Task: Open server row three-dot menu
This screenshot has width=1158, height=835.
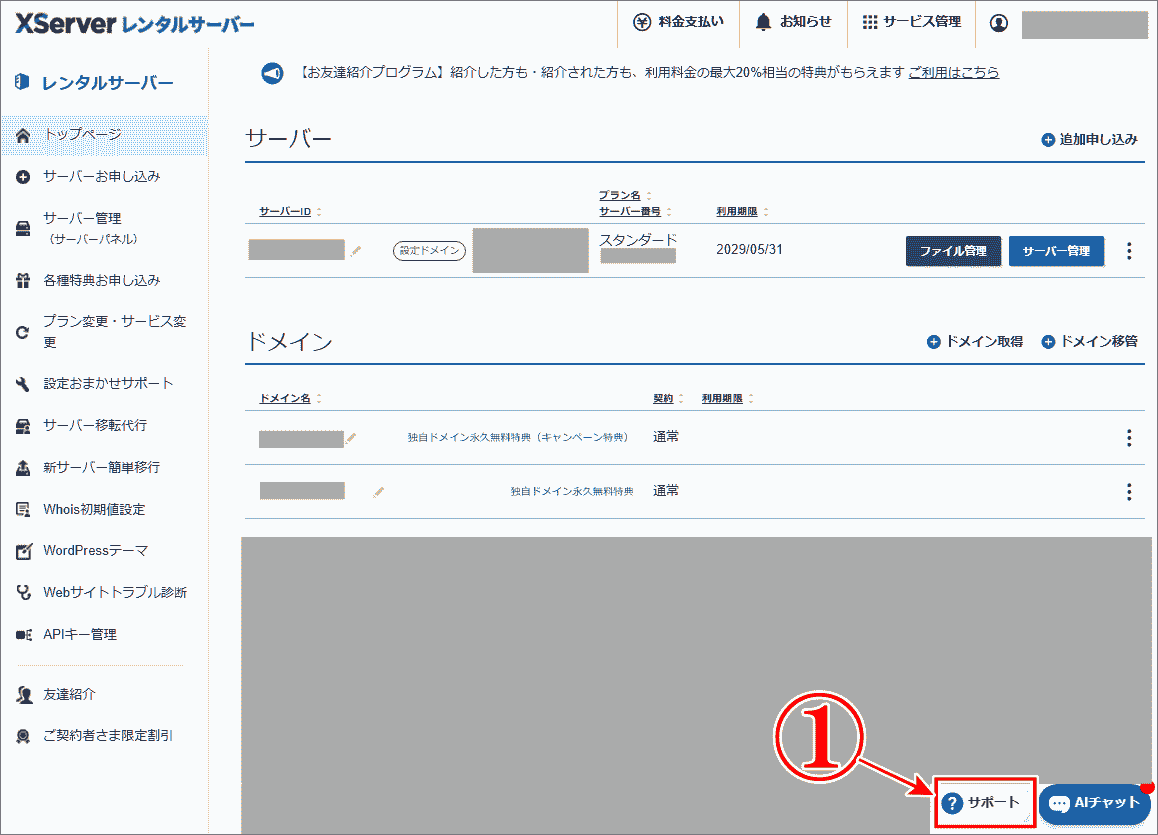Action: (1128, 251)
